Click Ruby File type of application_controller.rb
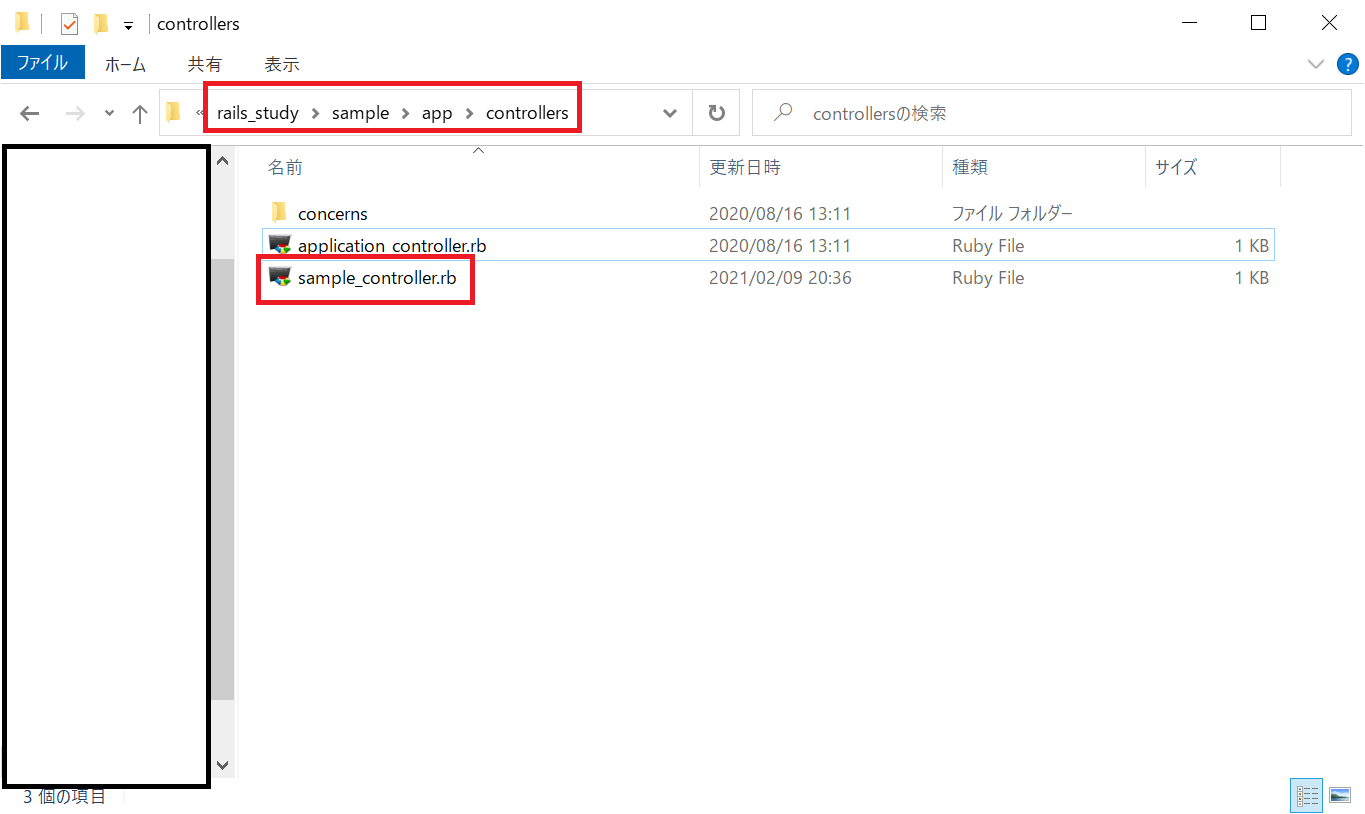The height and width of the screenshot is (814, 1365). click(988, 245)
